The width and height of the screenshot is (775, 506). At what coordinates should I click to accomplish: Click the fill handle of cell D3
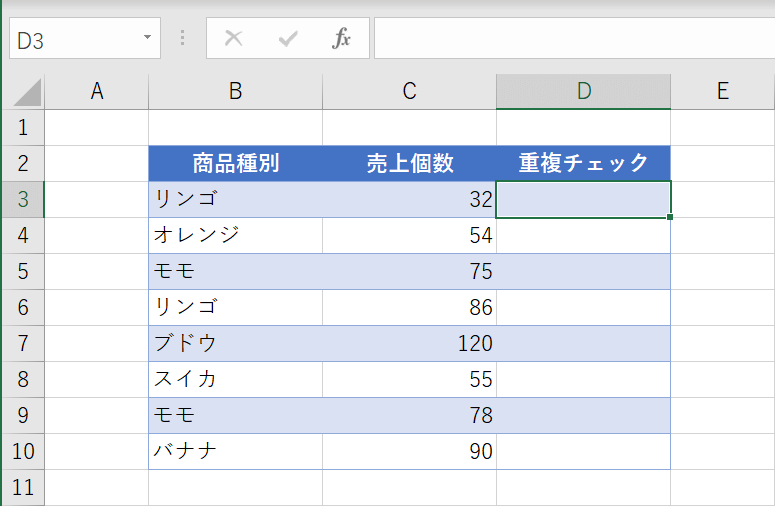click(x=670, y=216)
